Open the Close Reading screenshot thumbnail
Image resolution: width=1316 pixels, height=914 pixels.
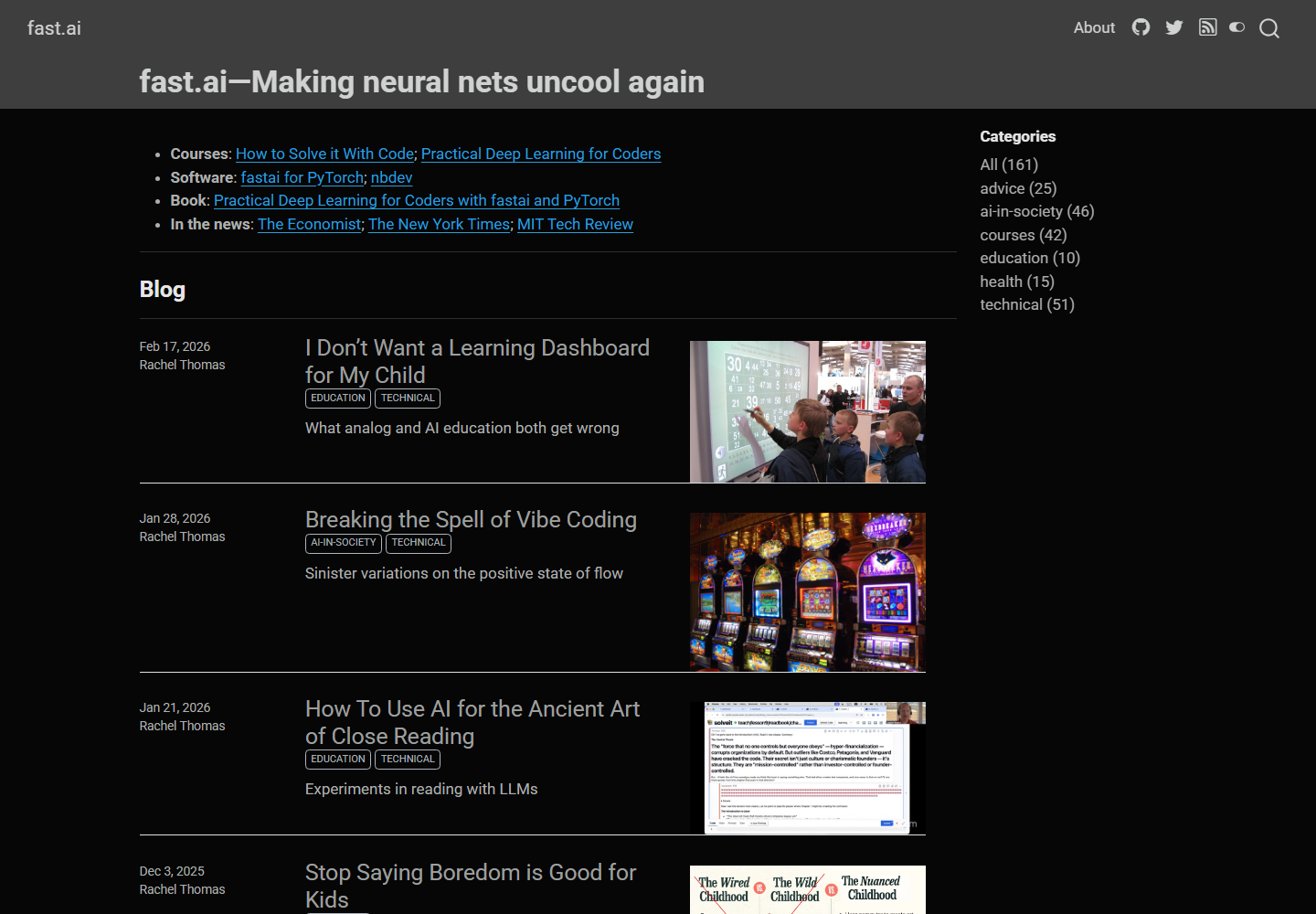click(x=808, y=768)
